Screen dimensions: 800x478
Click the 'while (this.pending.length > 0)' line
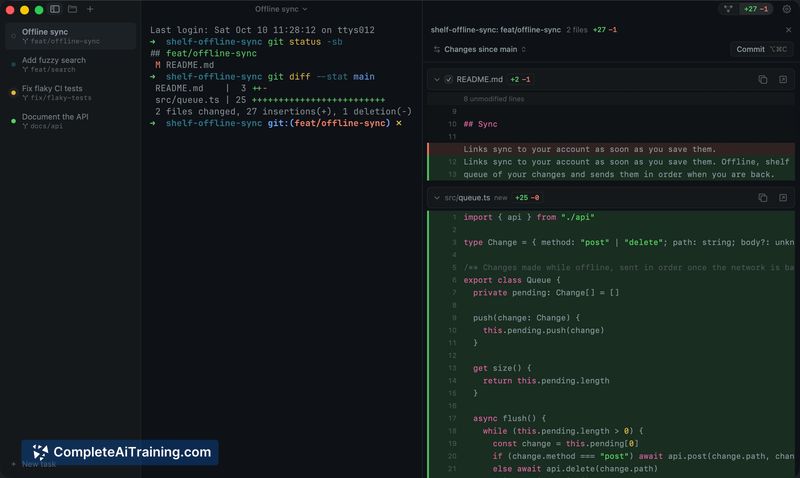pyautogui.click(x=611, y=431)
